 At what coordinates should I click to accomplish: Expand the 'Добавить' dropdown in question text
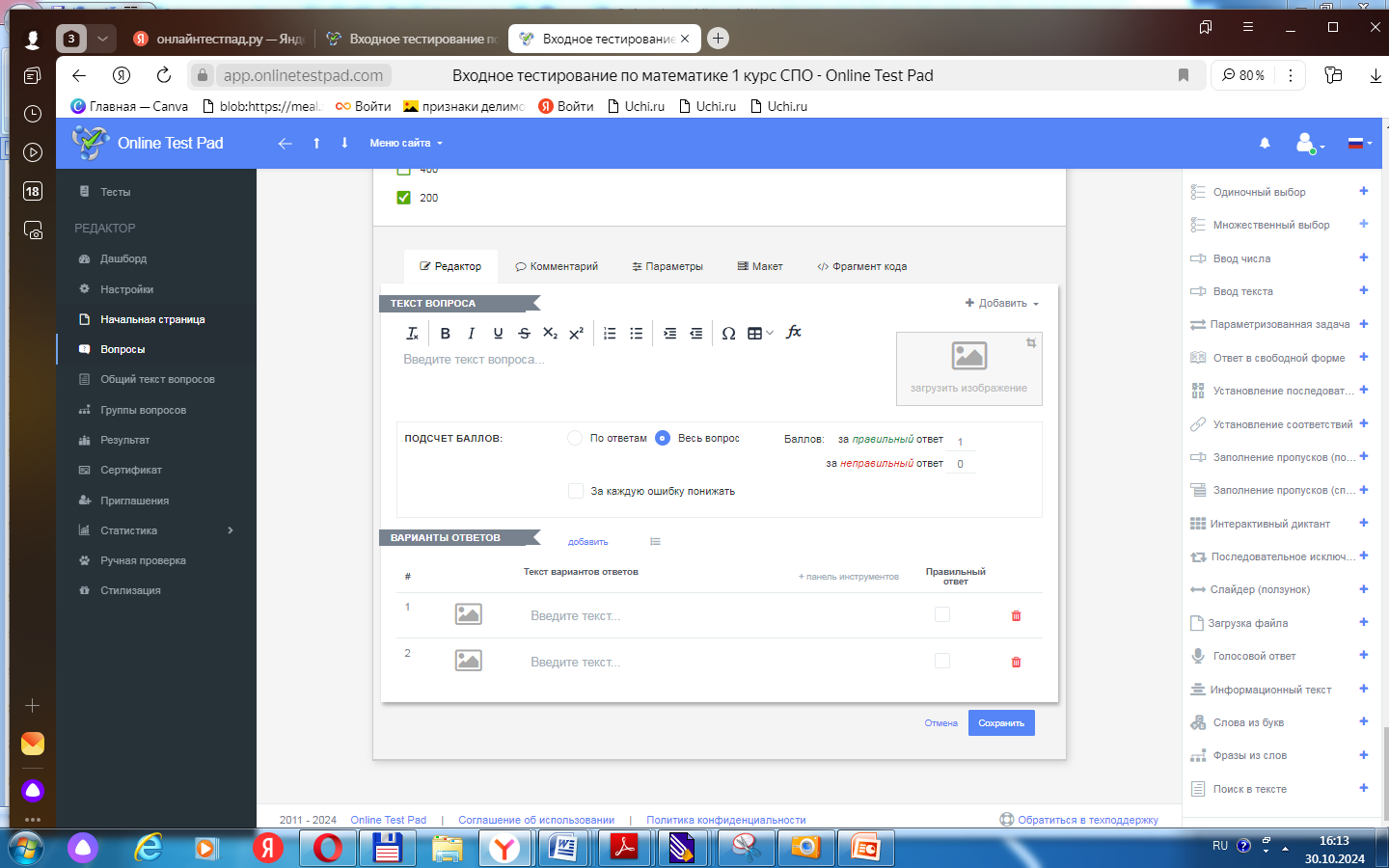(1002, 303)
